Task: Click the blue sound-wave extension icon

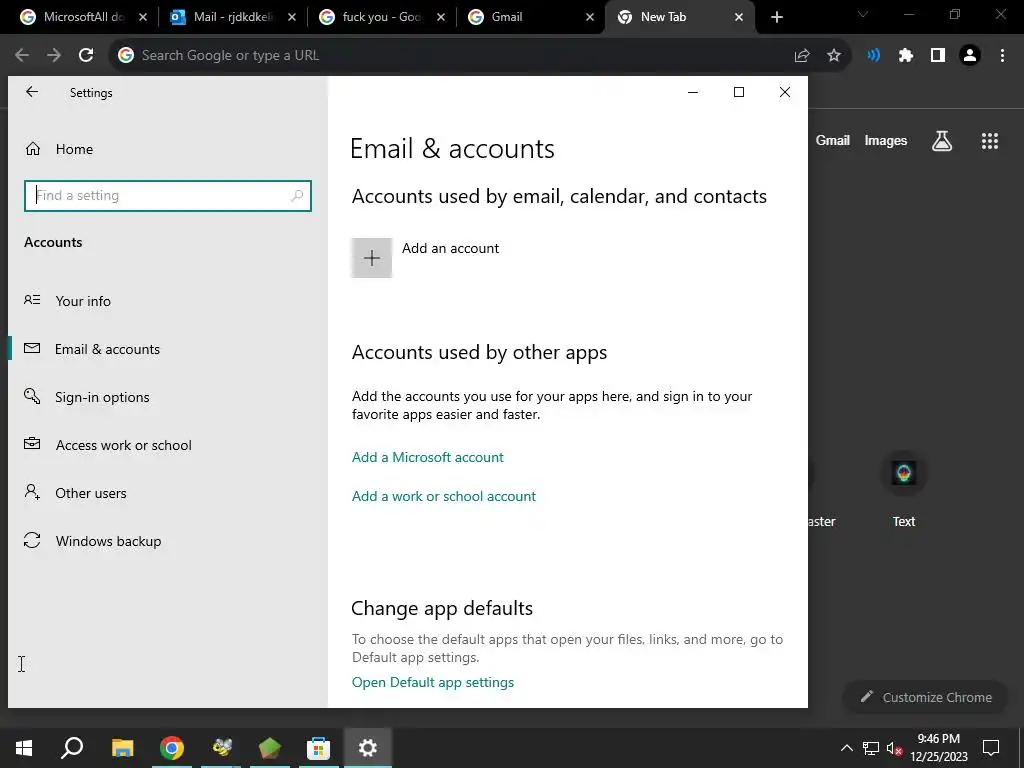Action: tap(873, 56)
